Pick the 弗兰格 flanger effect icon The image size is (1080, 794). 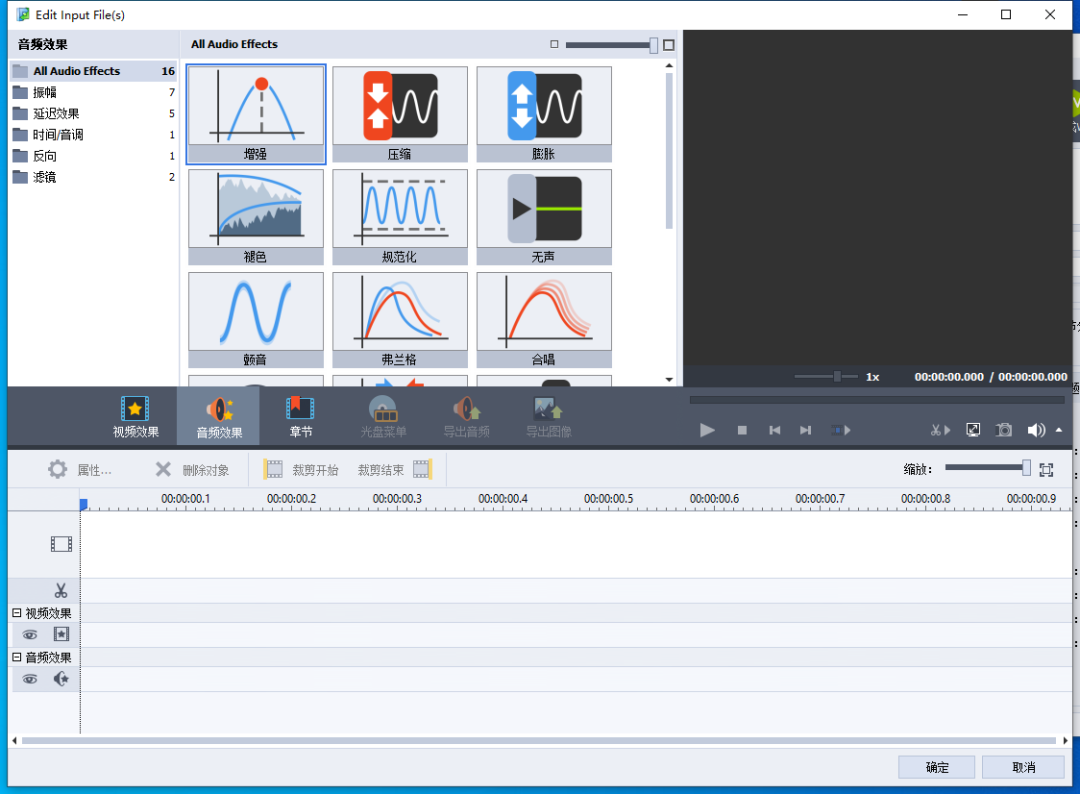(x=399, y=320)
